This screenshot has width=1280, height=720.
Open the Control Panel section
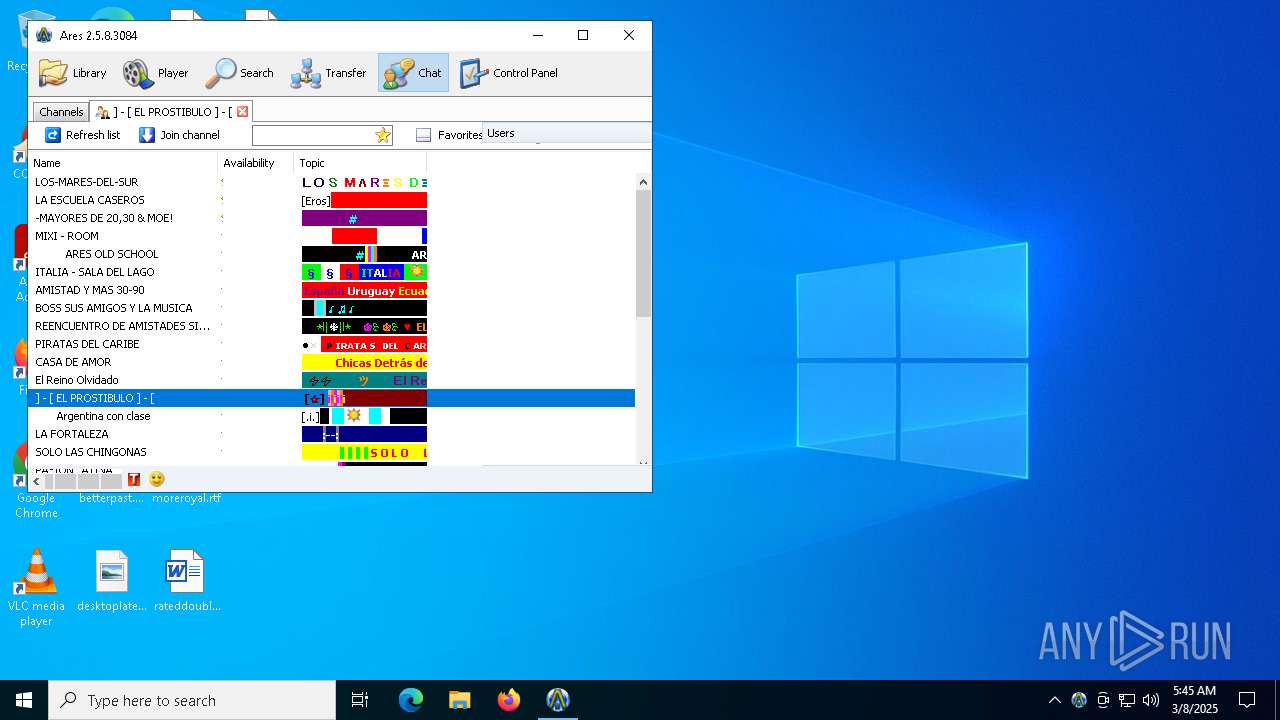508,73
